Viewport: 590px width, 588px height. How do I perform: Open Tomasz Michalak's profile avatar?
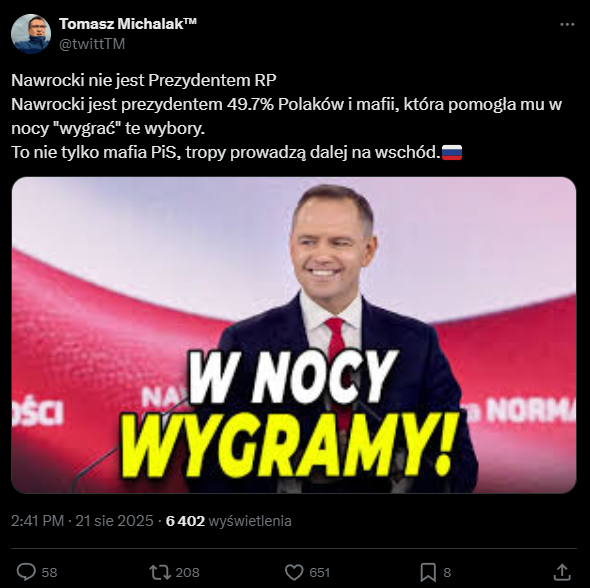[x=31, y=34]
